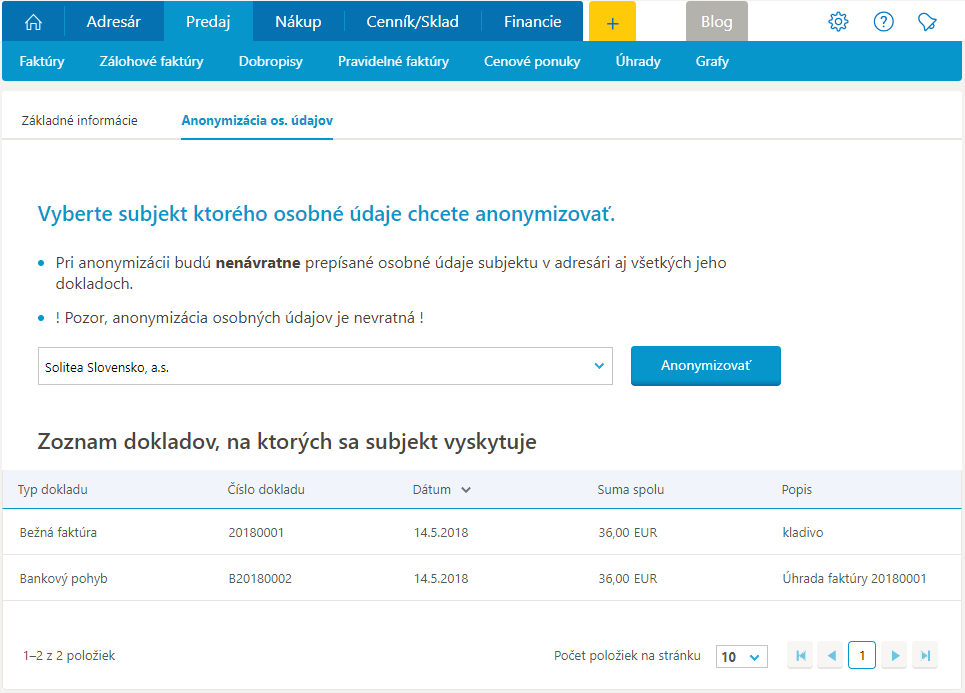Open the Adresár menu
The image size is (965, 693).
tap(113, 21)
